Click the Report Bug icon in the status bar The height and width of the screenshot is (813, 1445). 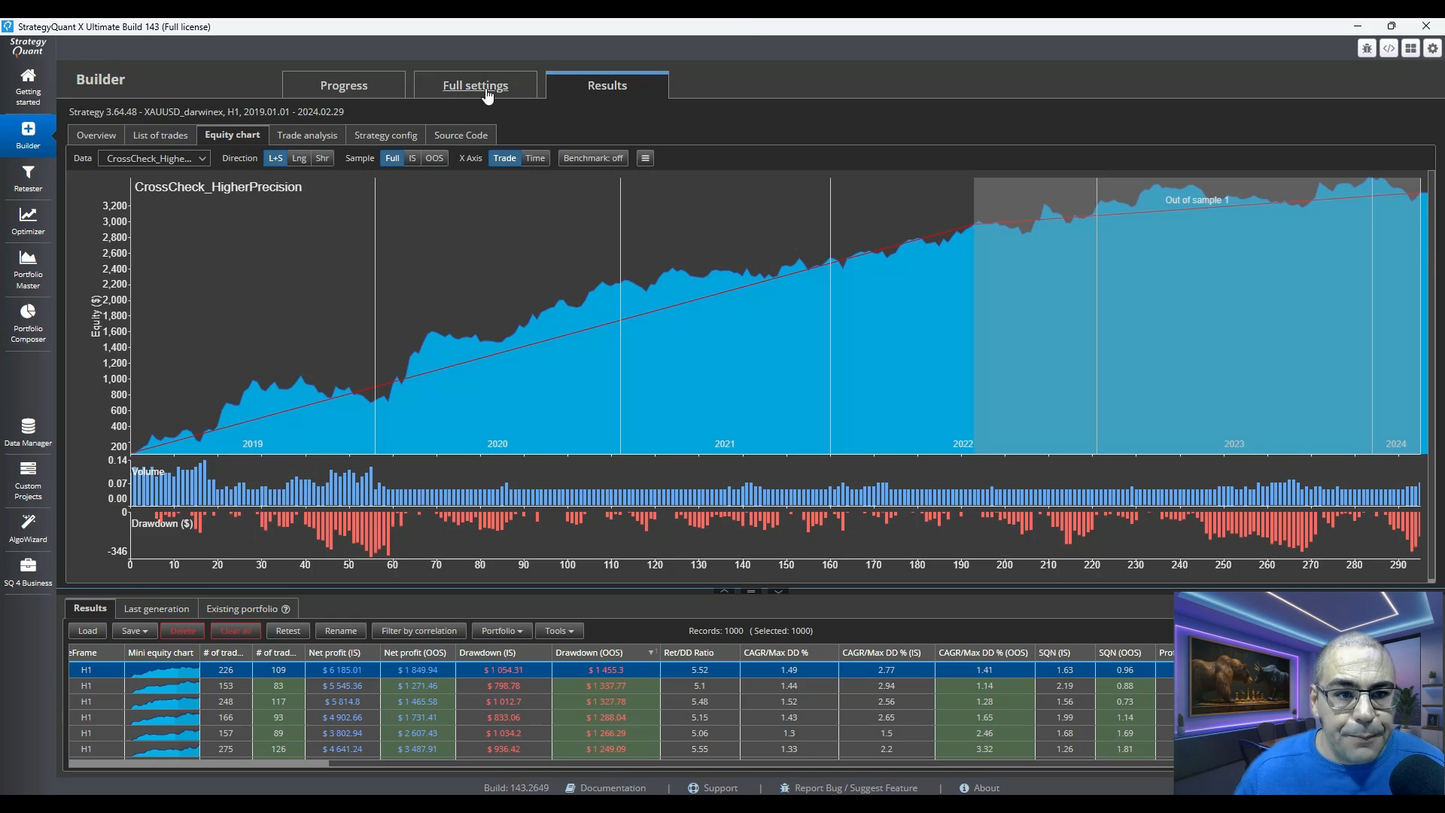point(785,788)
